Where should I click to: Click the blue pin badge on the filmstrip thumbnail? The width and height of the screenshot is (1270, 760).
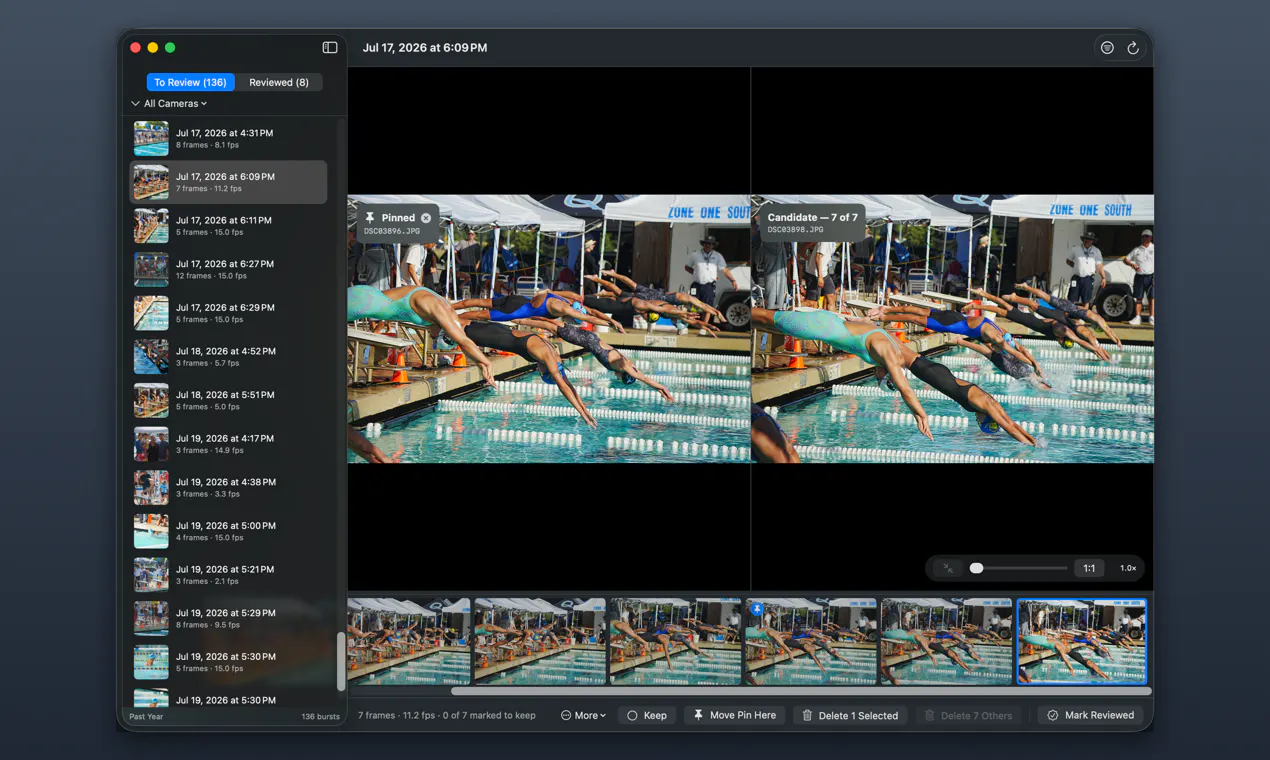tap(757, 609)
